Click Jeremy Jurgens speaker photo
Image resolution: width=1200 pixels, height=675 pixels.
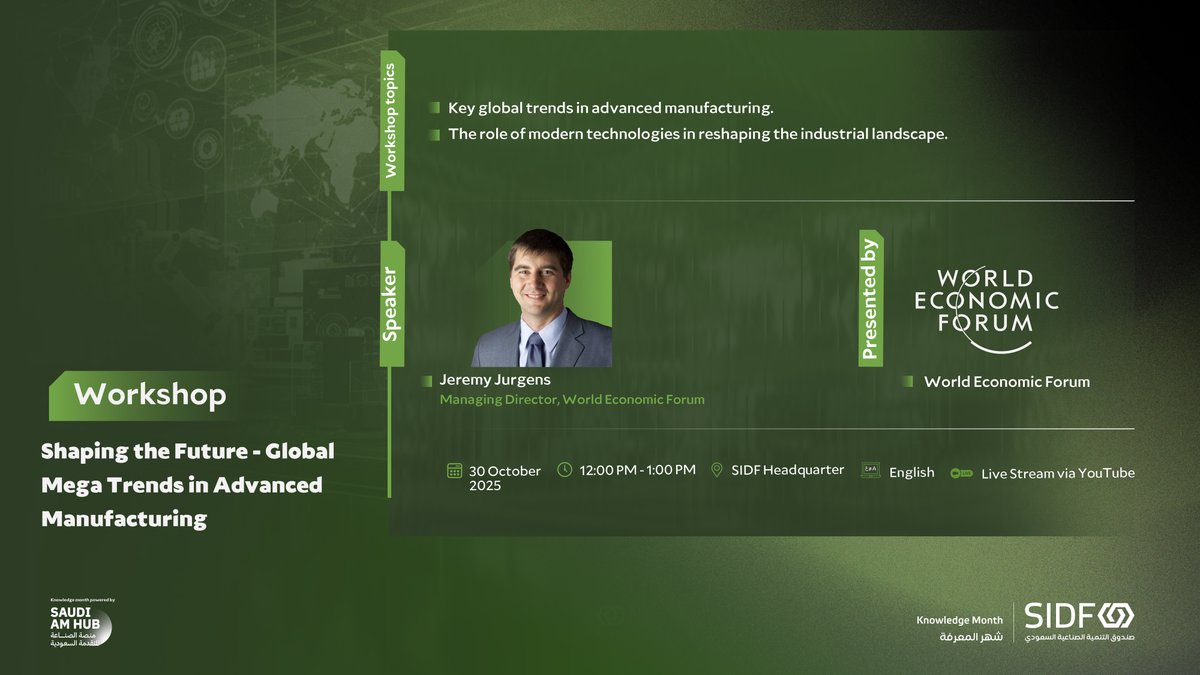click(541, 298)
